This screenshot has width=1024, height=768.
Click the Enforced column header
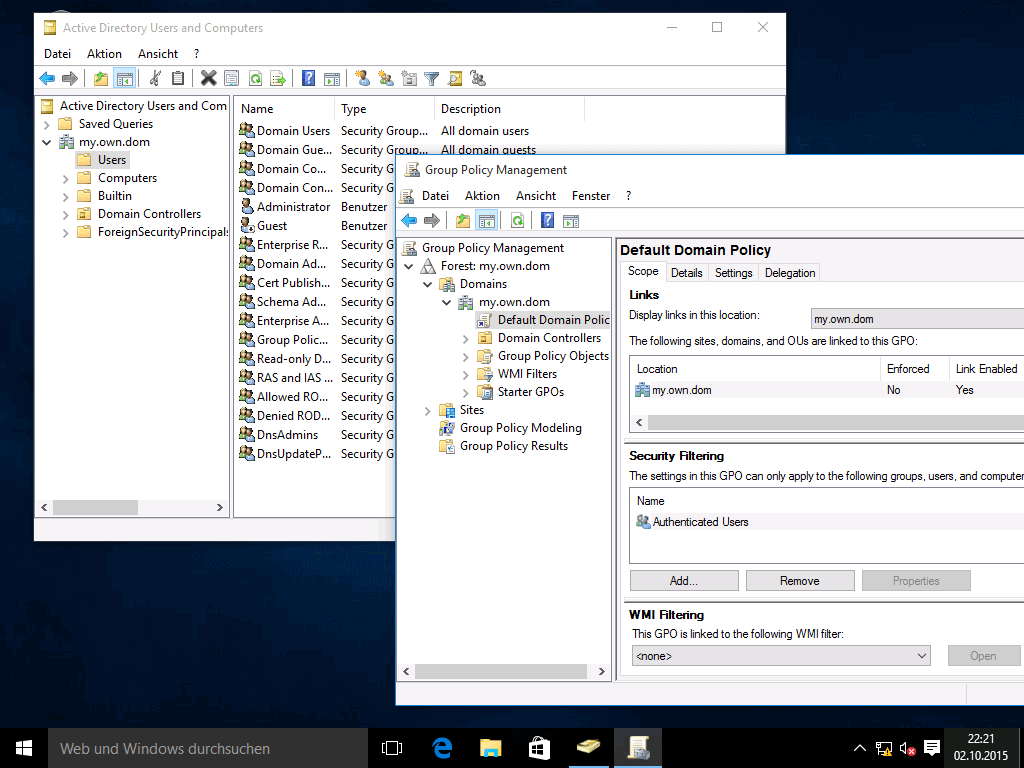(914, 369)
